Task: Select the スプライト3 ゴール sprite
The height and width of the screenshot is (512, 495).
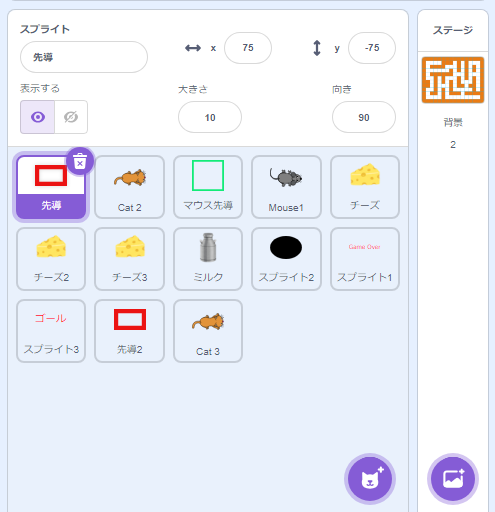Action: [51, 331]
